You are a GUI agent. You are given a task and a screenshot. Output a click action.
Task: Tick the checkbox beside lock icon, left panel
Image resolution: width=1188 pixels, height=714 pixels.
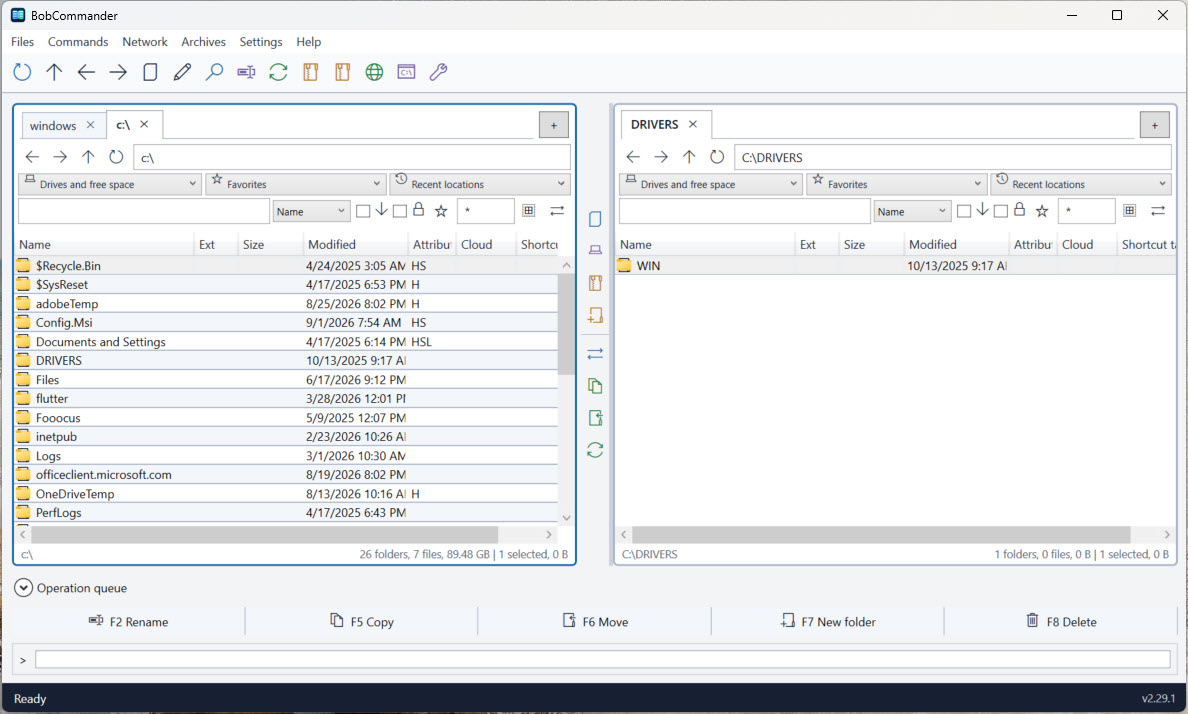400,211
